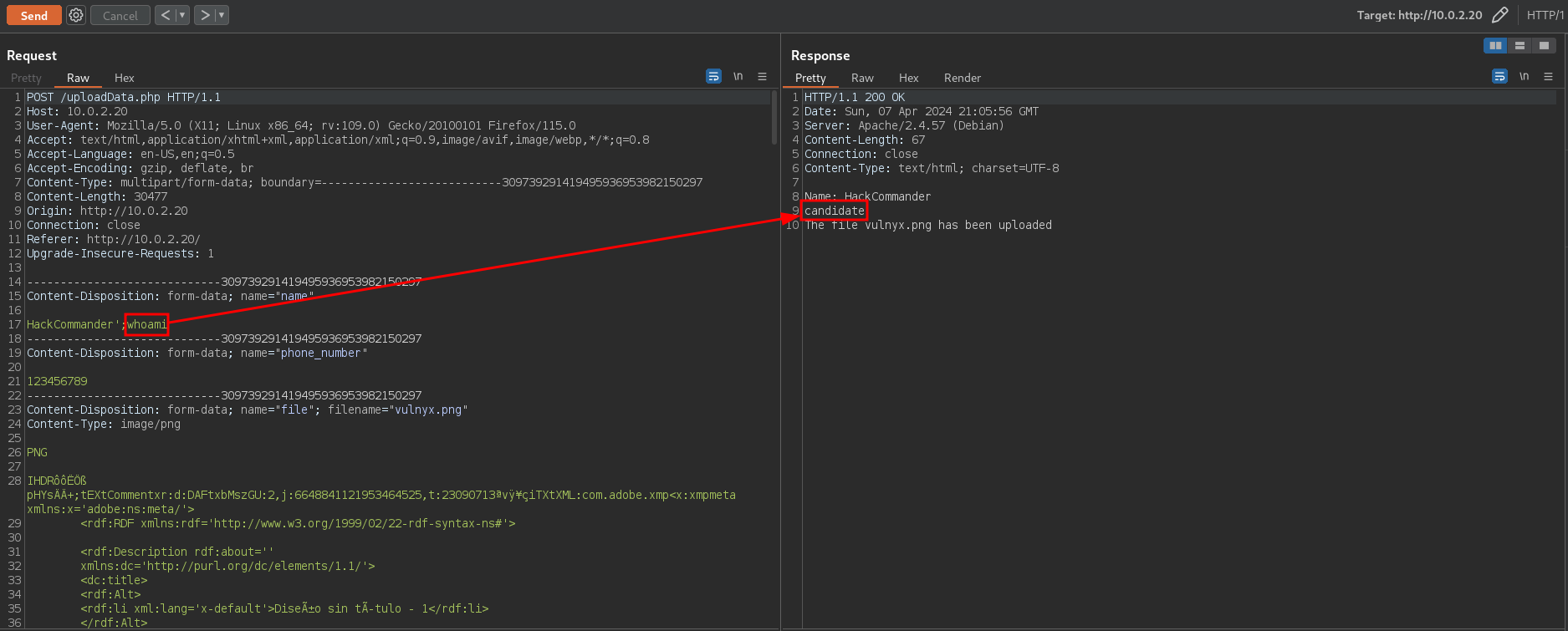This screenshot has height=631, width=1568.
Task: Click the Request panel heading
Action: 32,55
